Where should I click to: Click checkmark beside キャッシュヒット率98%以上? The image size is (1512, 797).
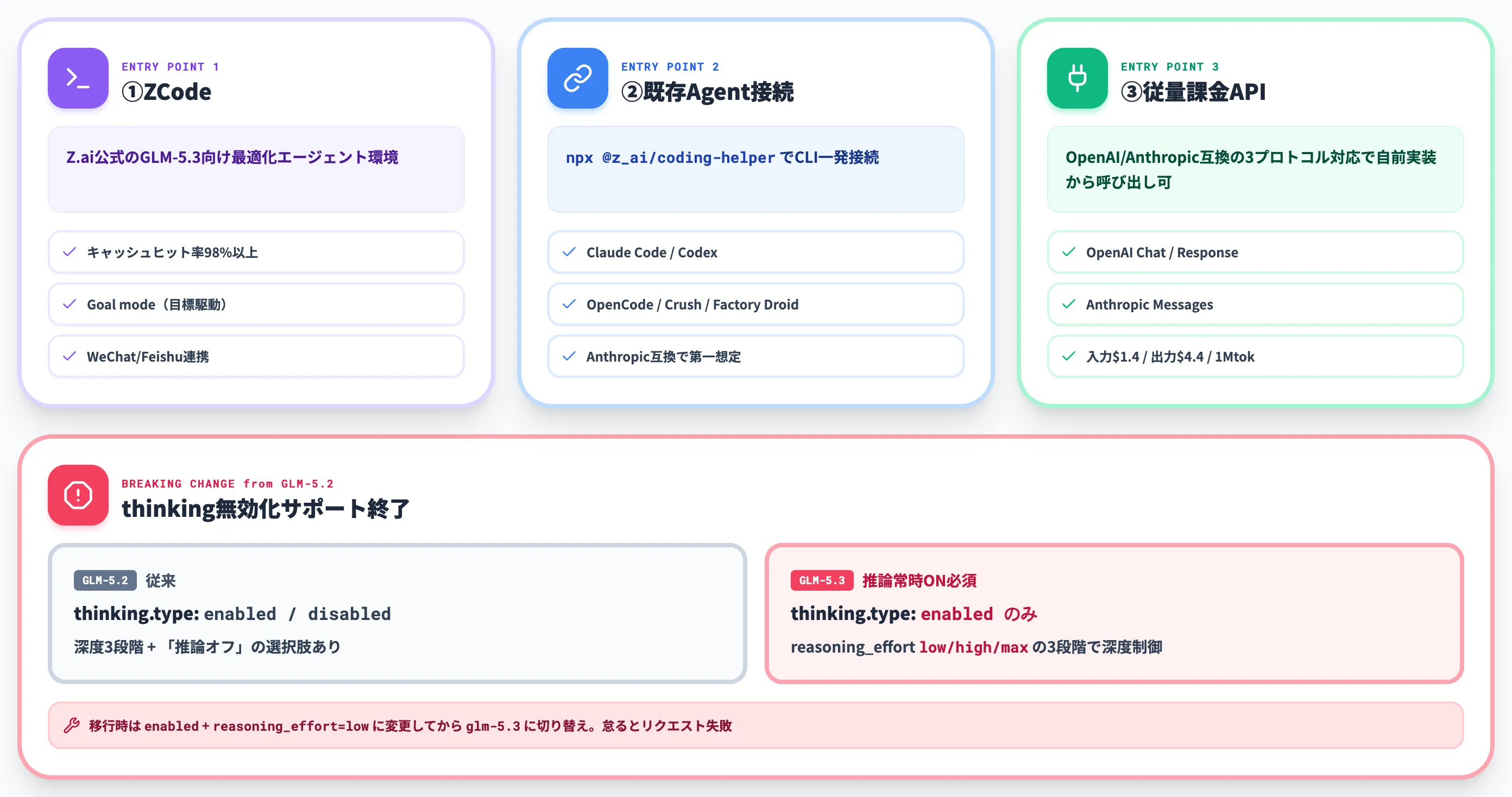tap(70, 252)
